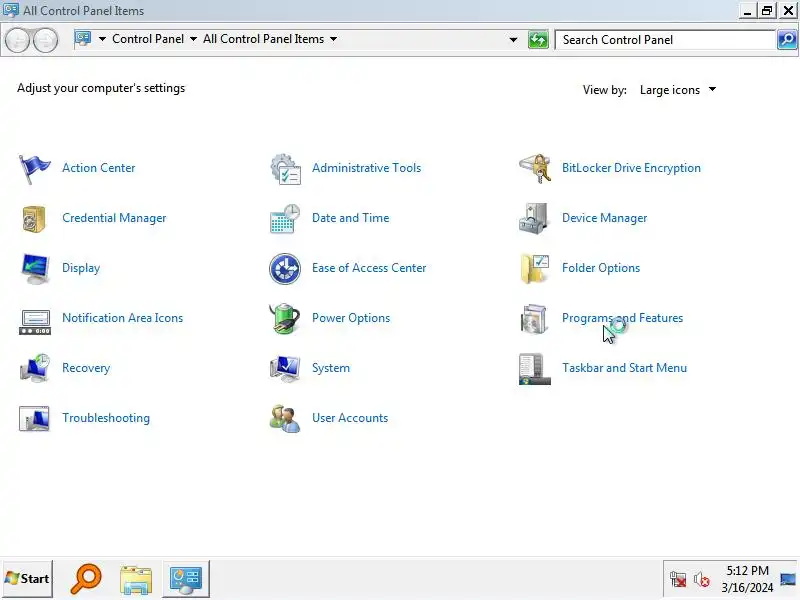Screen dimensions: 800x600
Task: Expand the arrow after All Control Panel Items
Action: tap(333, 39)
